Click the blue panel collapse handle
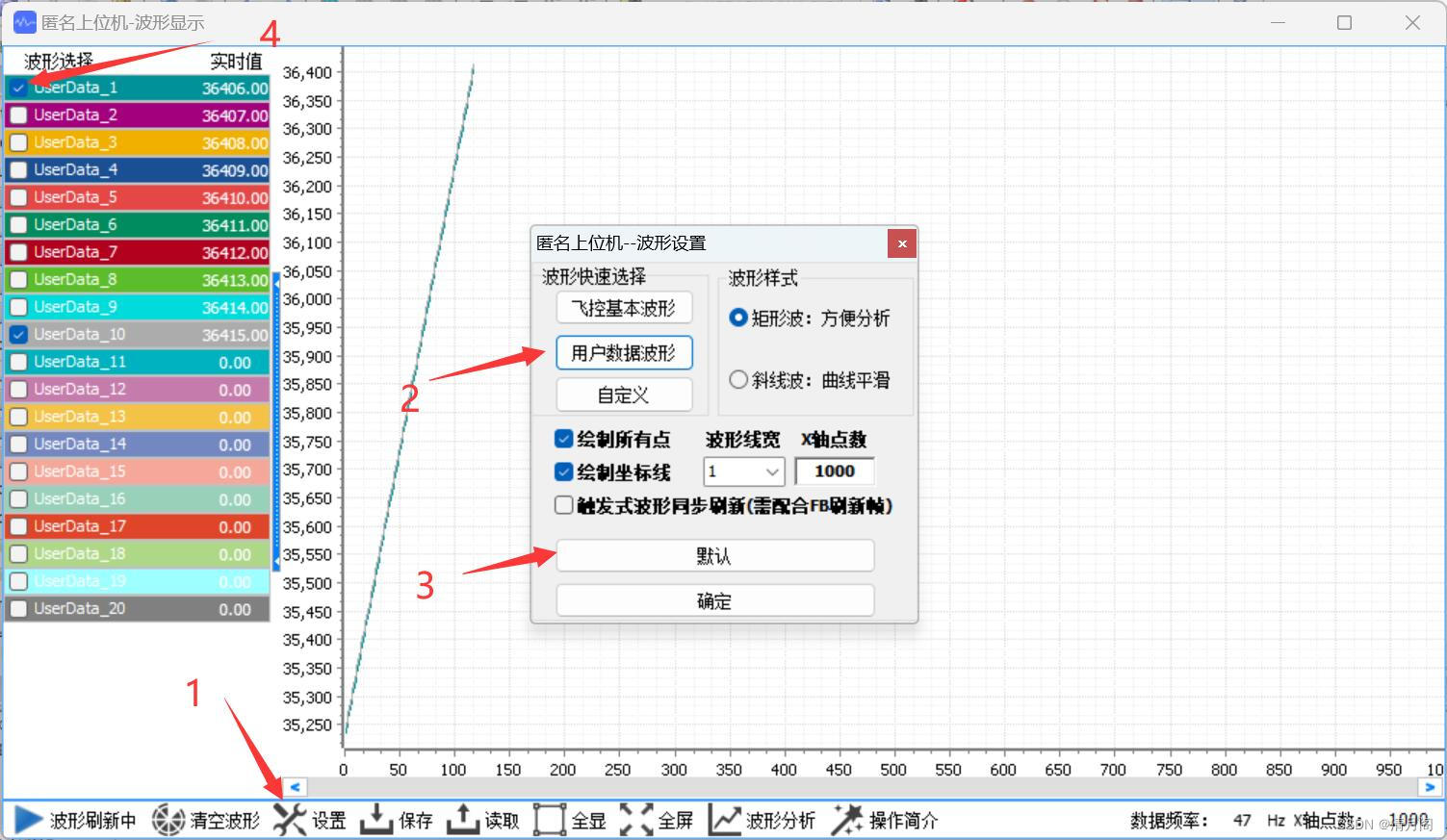 pyautogui.click(x=277, y=421)
